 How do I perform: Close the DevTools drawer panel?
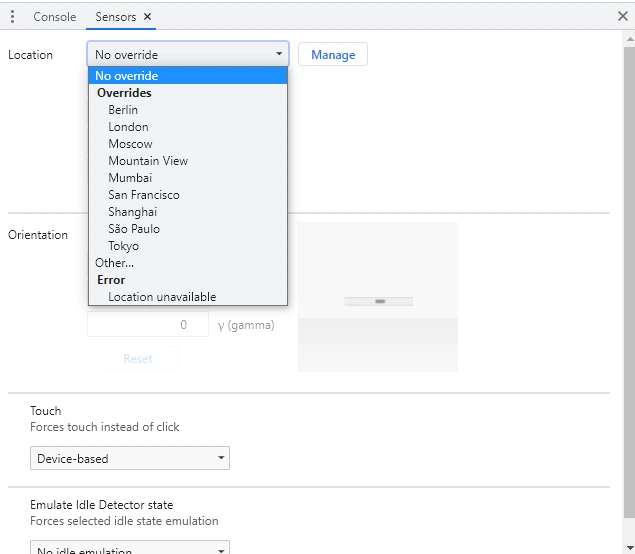pos(623,17)
